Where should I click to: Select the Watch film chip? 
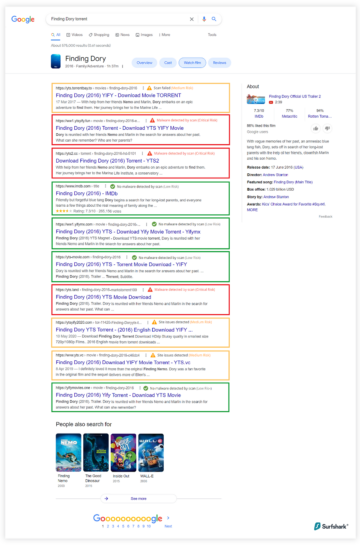point(193,63)
